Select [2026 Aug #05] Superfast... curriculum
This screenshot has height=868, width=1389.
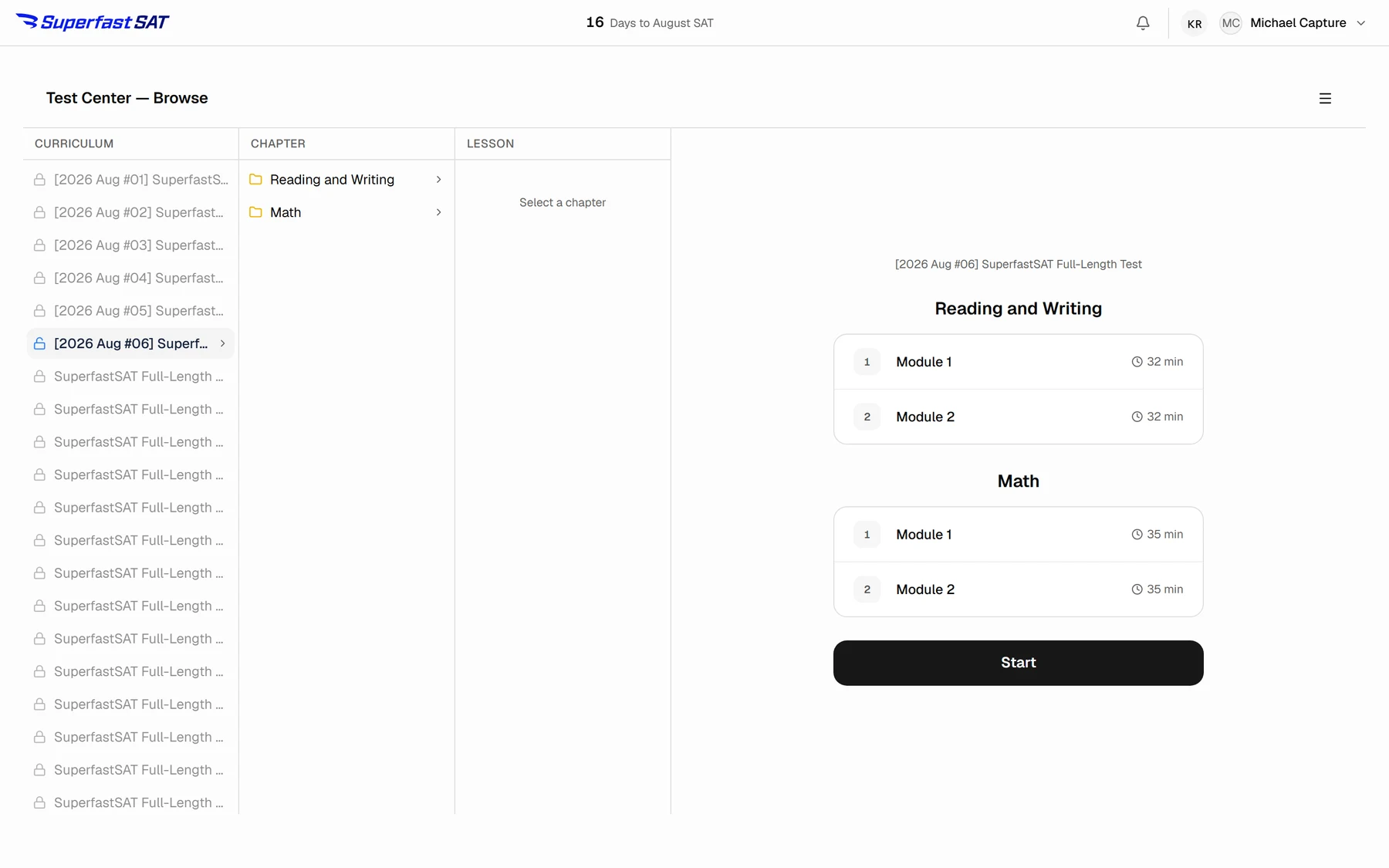pos(130,311)
